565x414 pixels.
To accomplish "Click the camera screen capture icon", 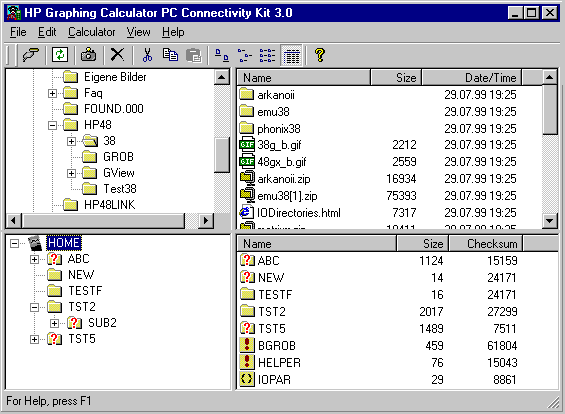I will [x=88, y=55].
